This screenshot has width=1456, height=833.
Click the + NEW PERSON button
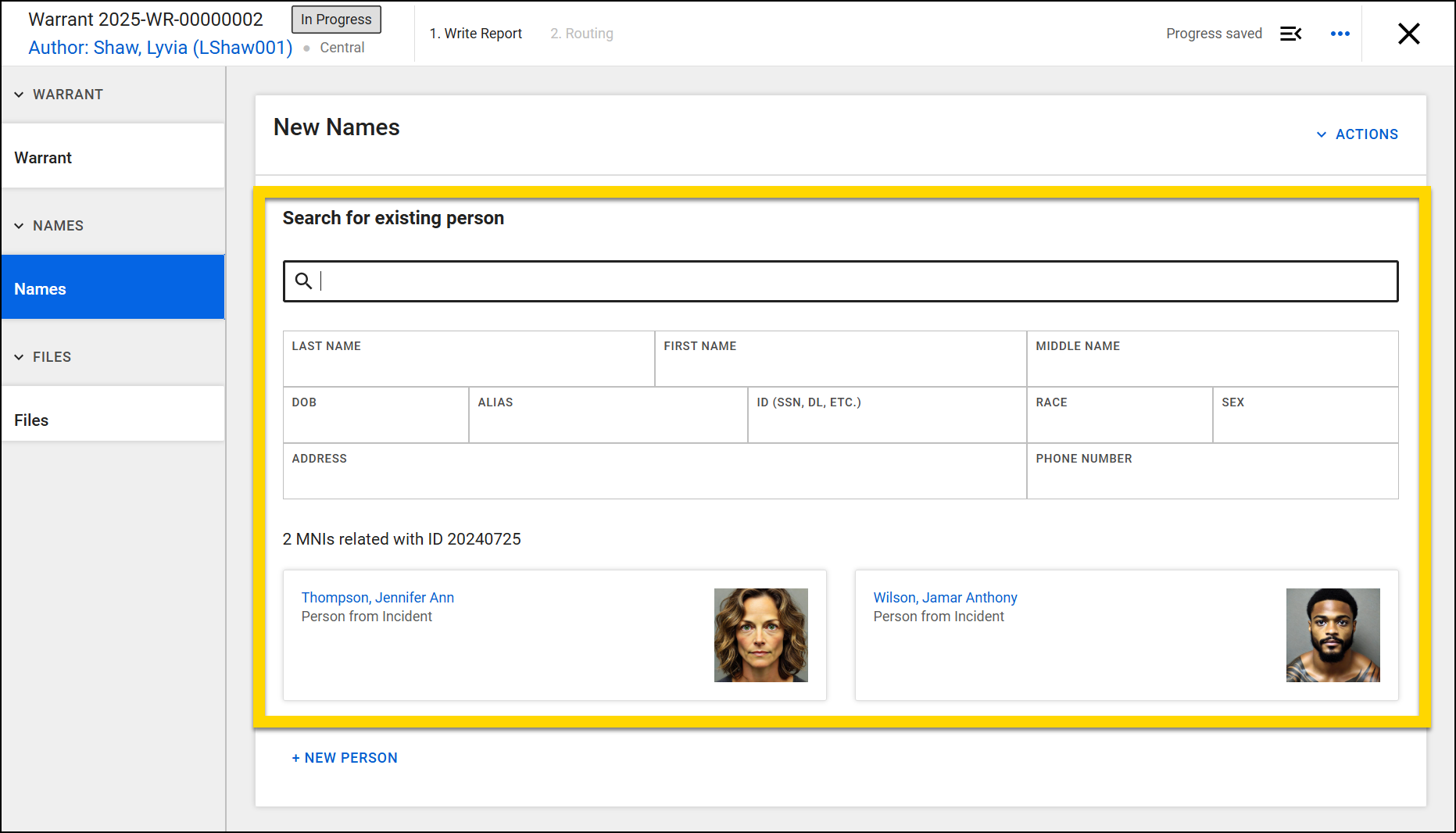(345, 757)
